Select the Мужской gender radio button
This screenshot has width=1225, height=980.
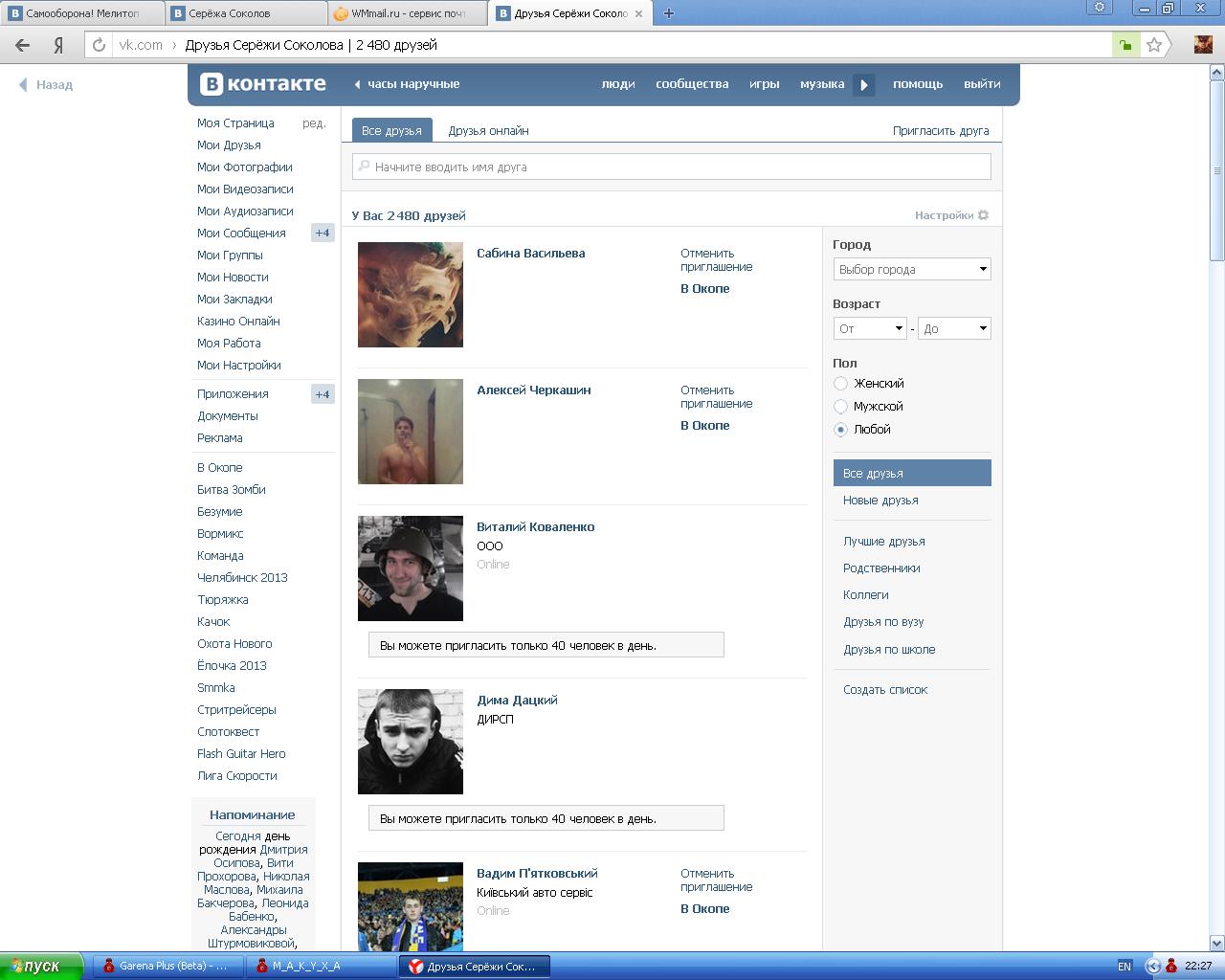click(x=840, y=407)
